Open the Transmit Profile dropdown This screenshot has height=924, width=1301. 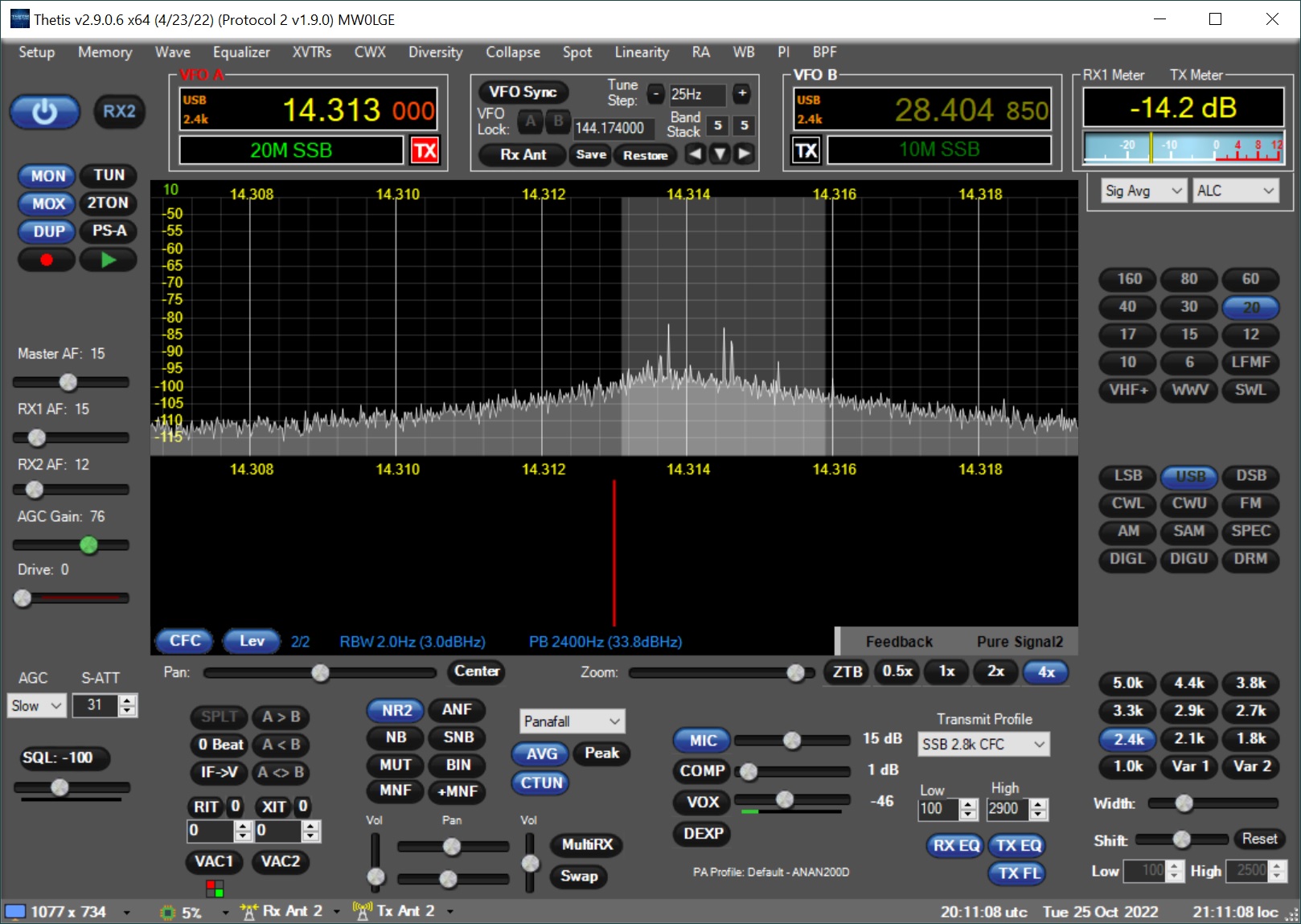(983, 744)
